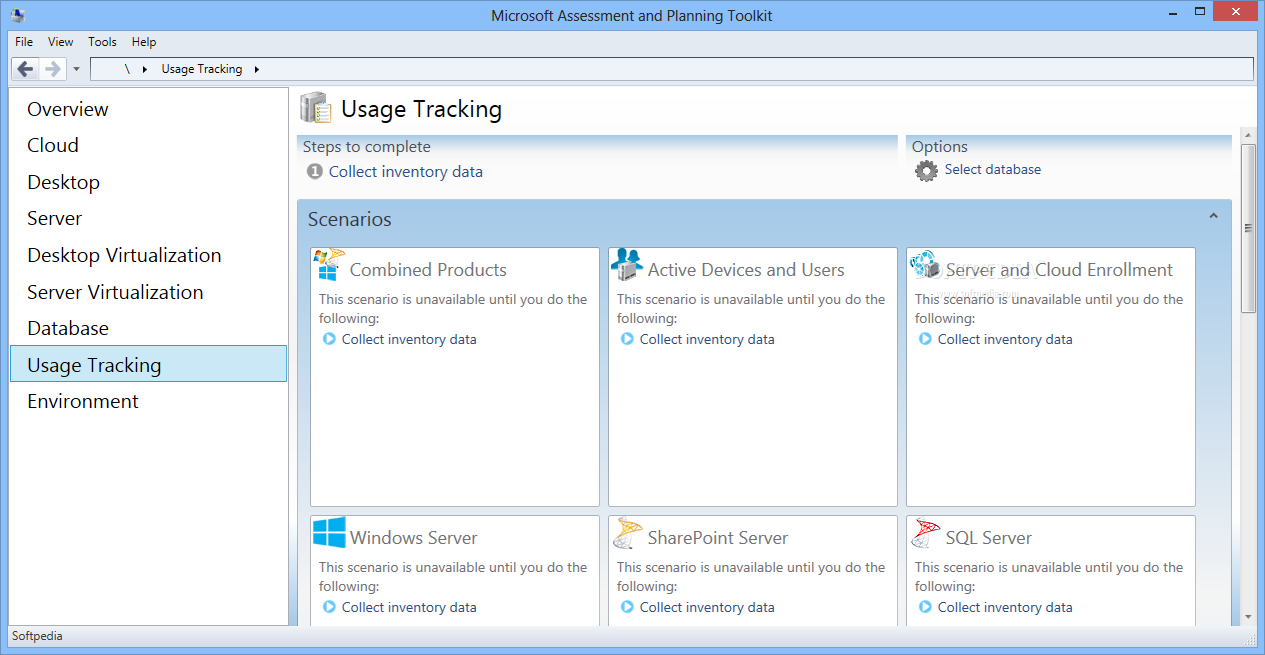The width and height of the screenshot is (1265, 655).
Task: Go to Environment in the sidebar
Action: point(148,401)
